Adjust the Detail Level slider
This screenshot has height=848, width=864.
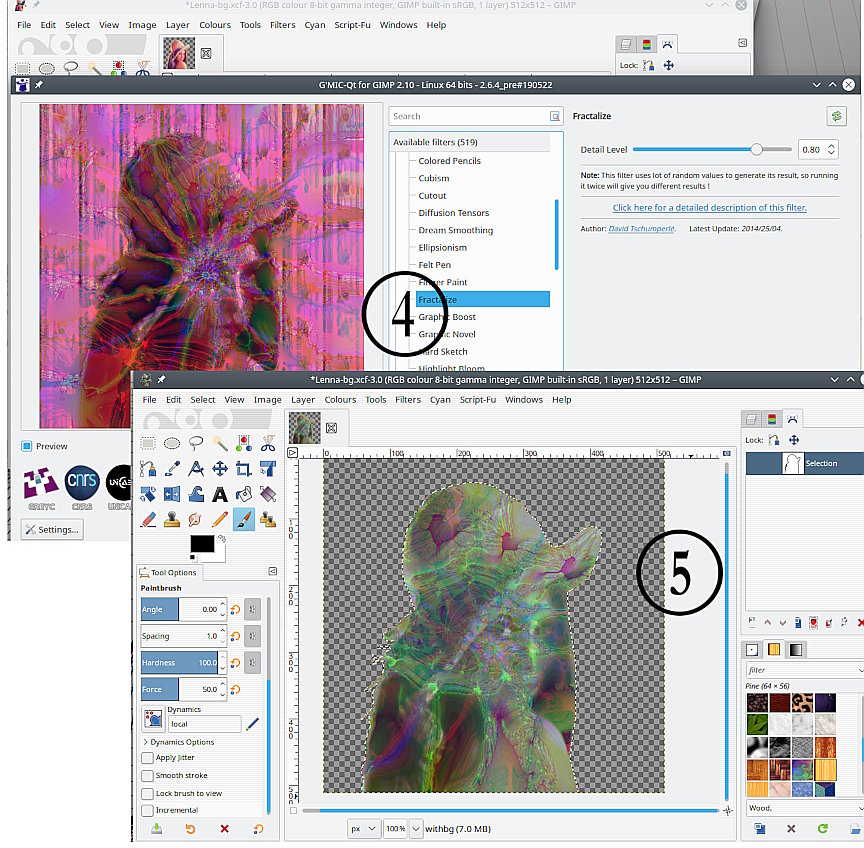pyautogui.click(x=712, y=149)
